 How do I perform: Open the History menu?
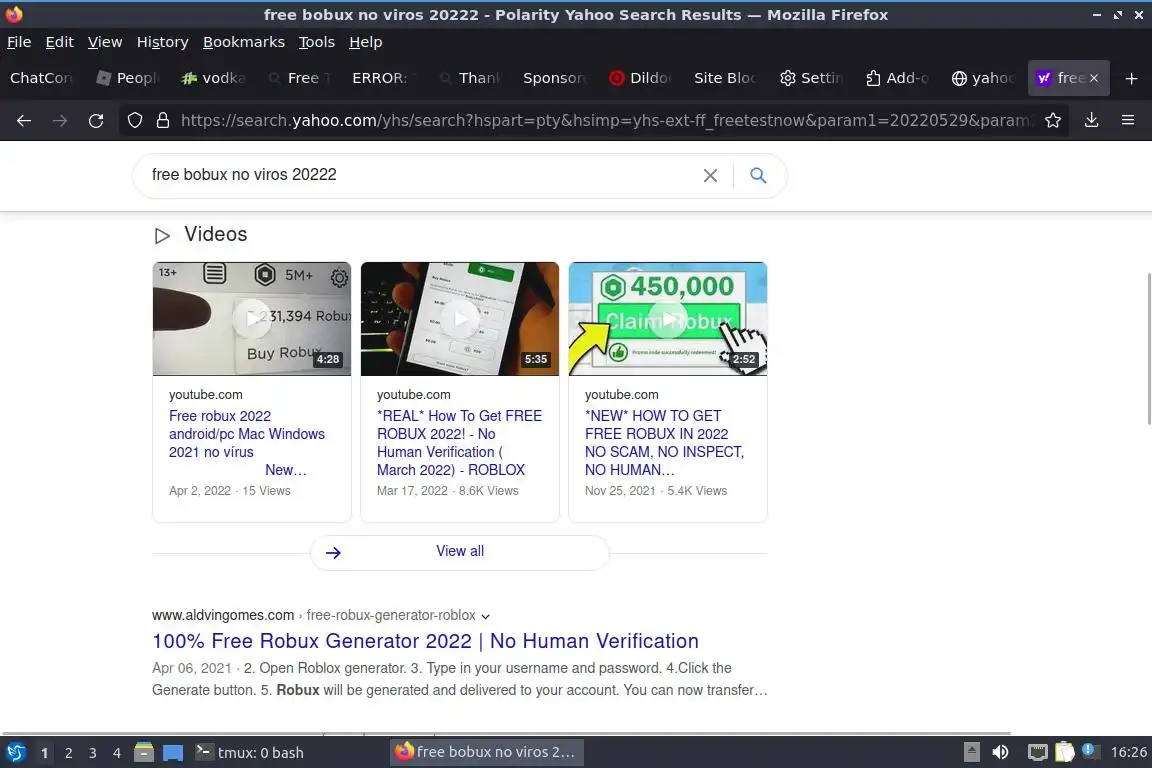pyautogui.click(x=162, y=42)
